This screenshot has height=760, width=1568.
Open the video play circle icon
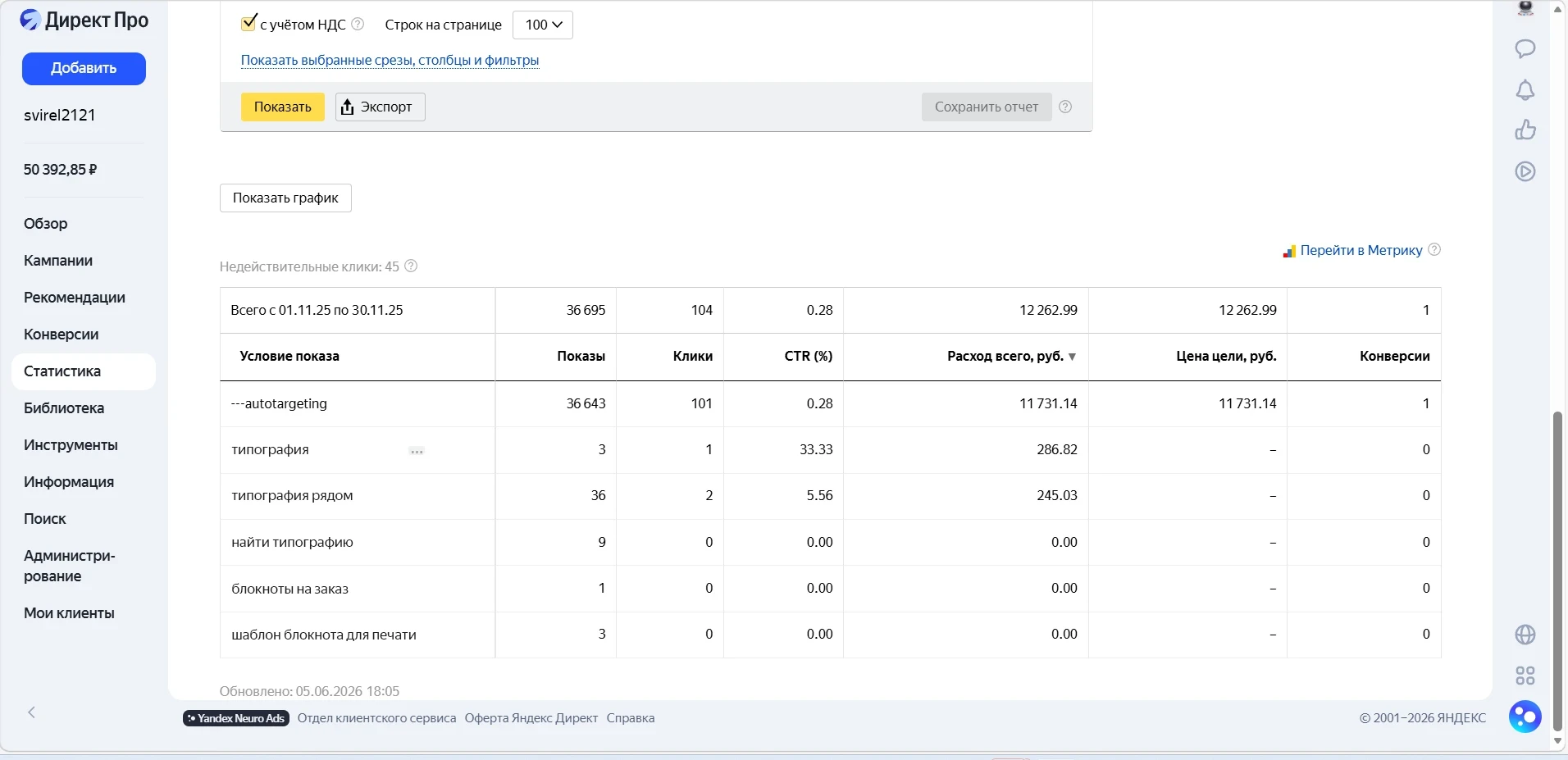pos(1525,171)
